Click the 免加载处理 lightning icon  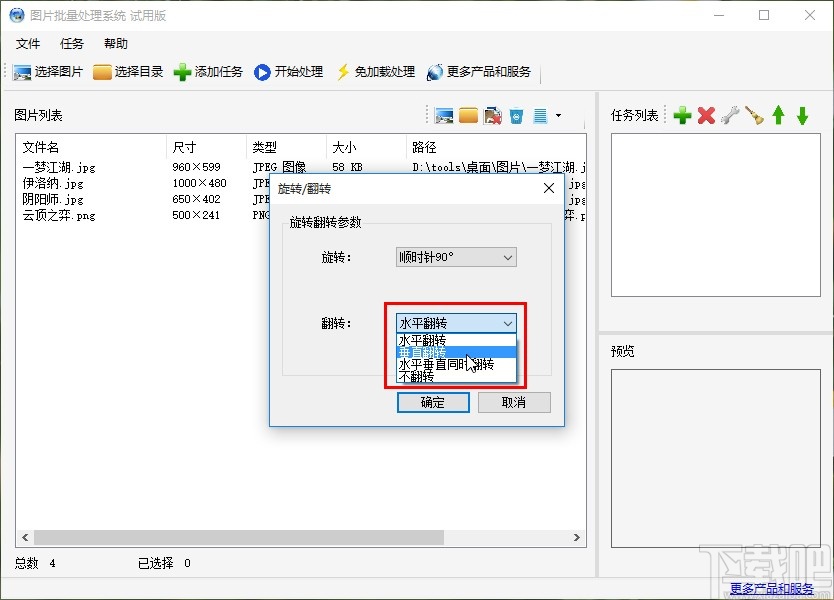point(344,71)
